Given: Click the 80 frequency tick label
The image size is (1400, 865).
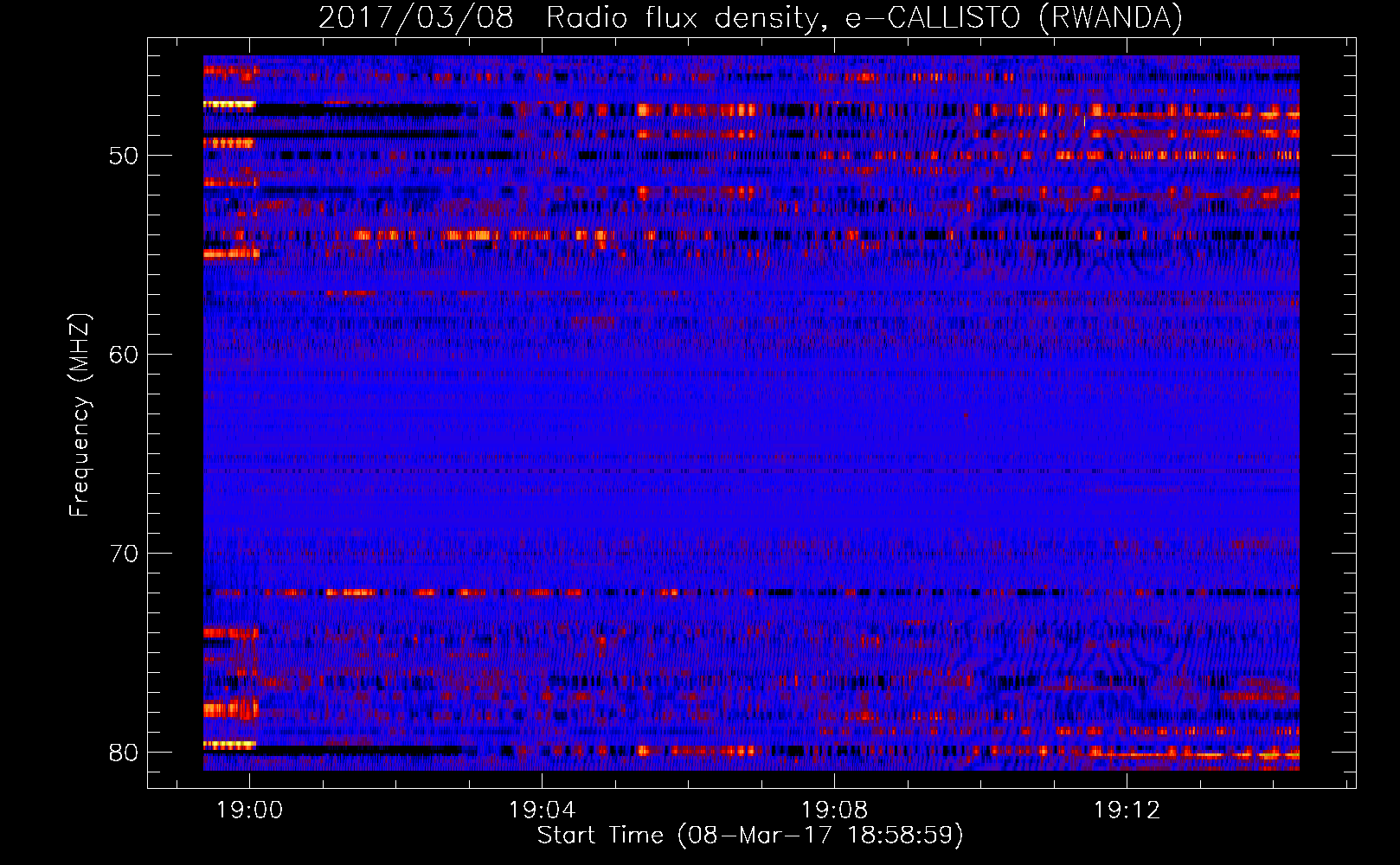Looking at the screenshot, I should pos(124,753).
